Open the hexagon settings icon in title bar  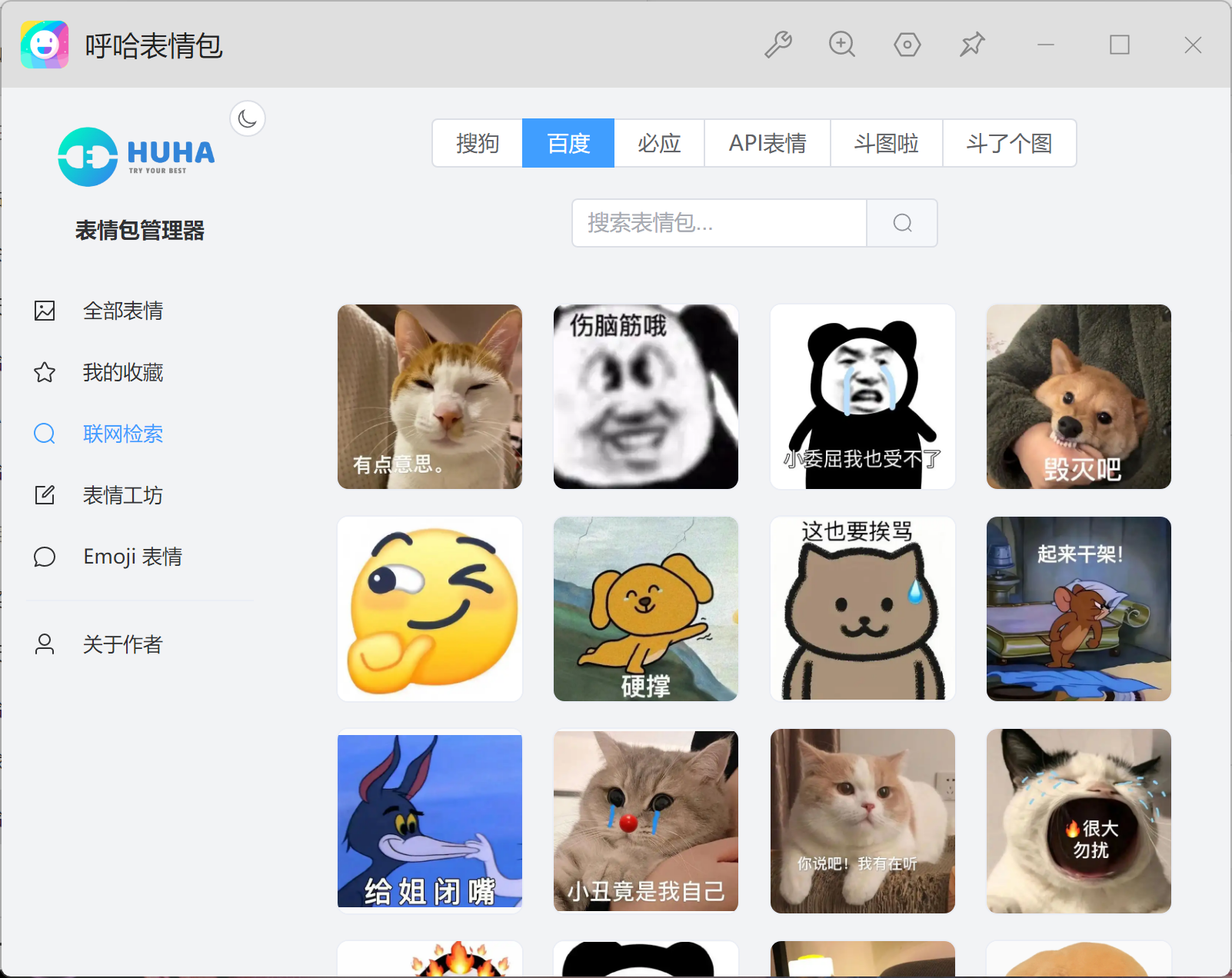coord(907,45)
